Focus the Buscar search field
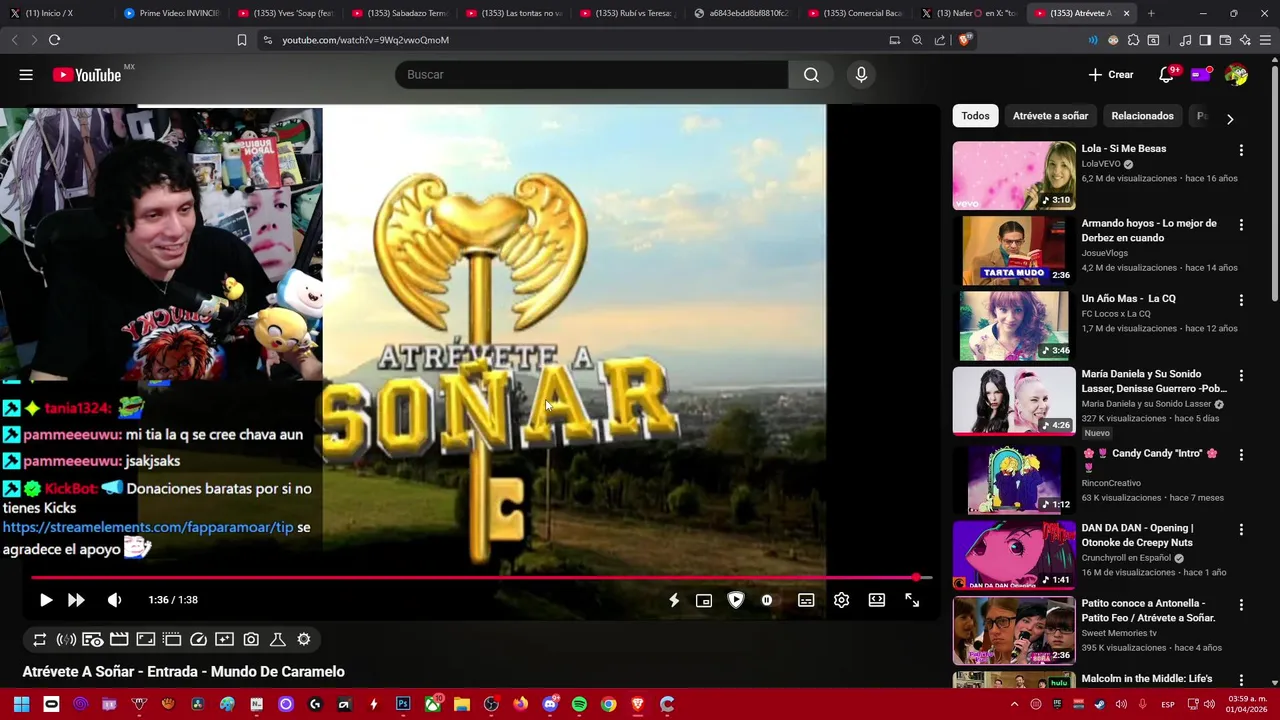The height and width of the screenshot is (720, 1280). pos(591,75)
